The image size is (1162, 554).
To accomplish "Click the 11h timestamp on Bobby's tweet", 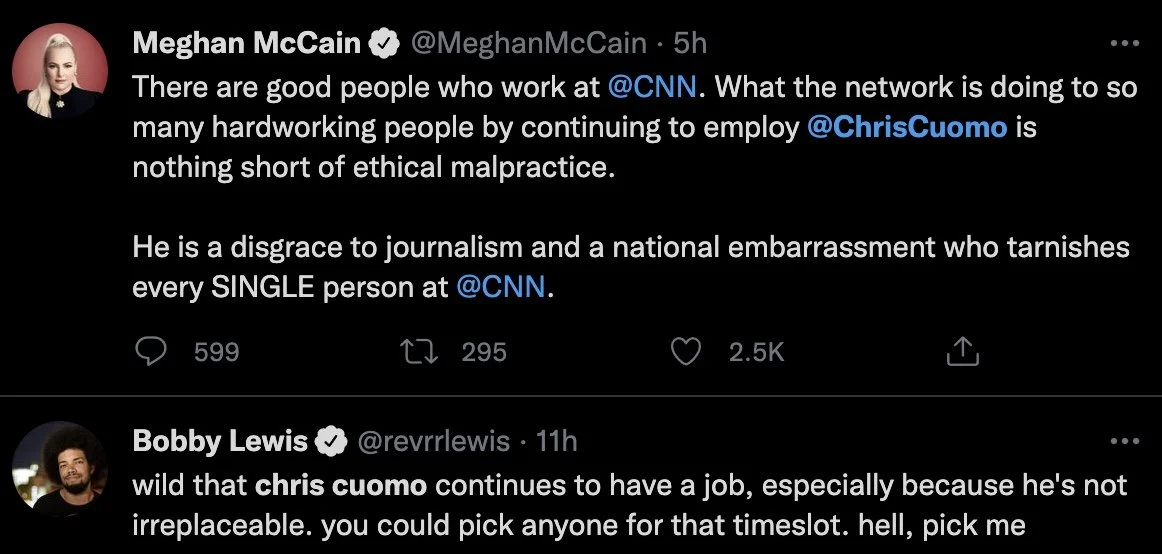I will click(556, 440).
